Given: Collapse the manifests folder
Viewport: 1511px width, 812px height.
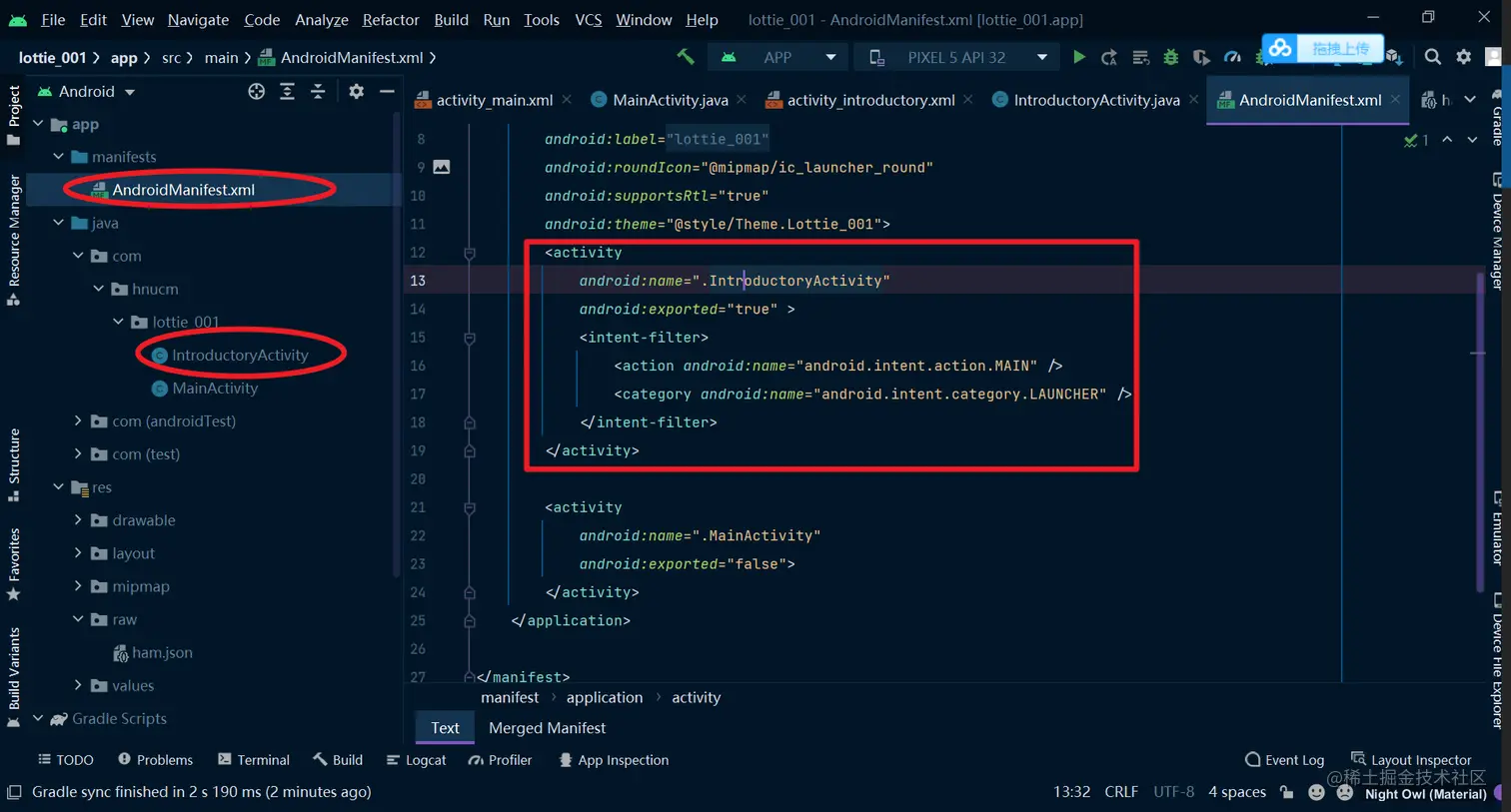Looking at the screenshot, I should (x=58, y=157).
